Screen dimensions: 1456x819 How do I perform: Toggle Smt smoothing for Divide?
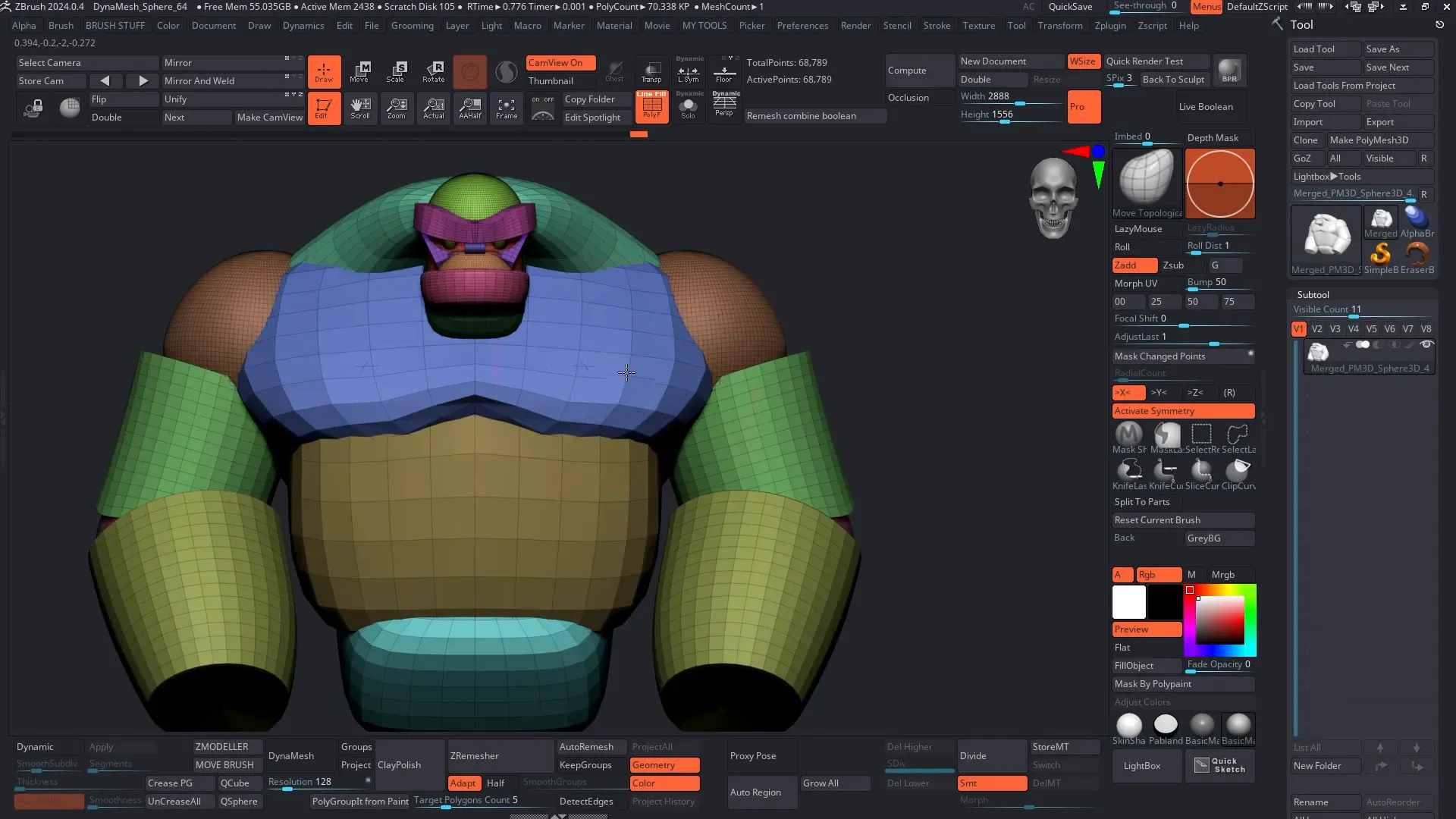click(x=992, y=783)
